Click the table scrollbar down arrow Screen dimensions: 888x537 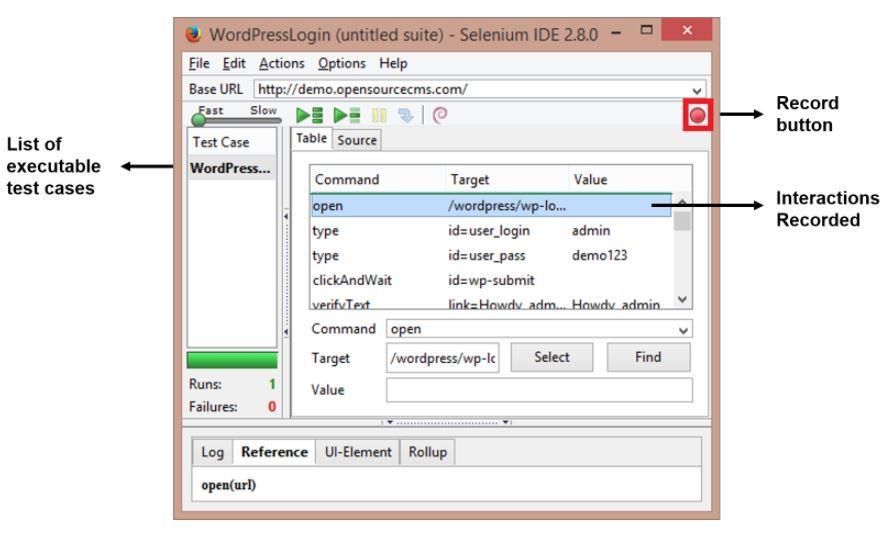pos(682,299)
